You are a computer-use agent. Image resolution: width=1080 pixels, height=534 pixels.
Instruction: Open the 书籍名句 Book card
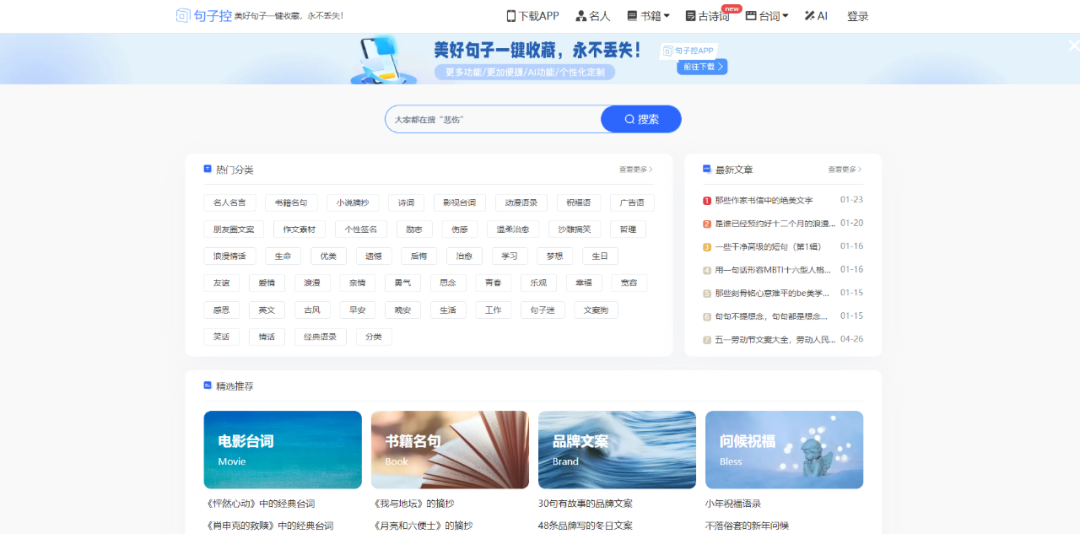click(x=450, y=450)
